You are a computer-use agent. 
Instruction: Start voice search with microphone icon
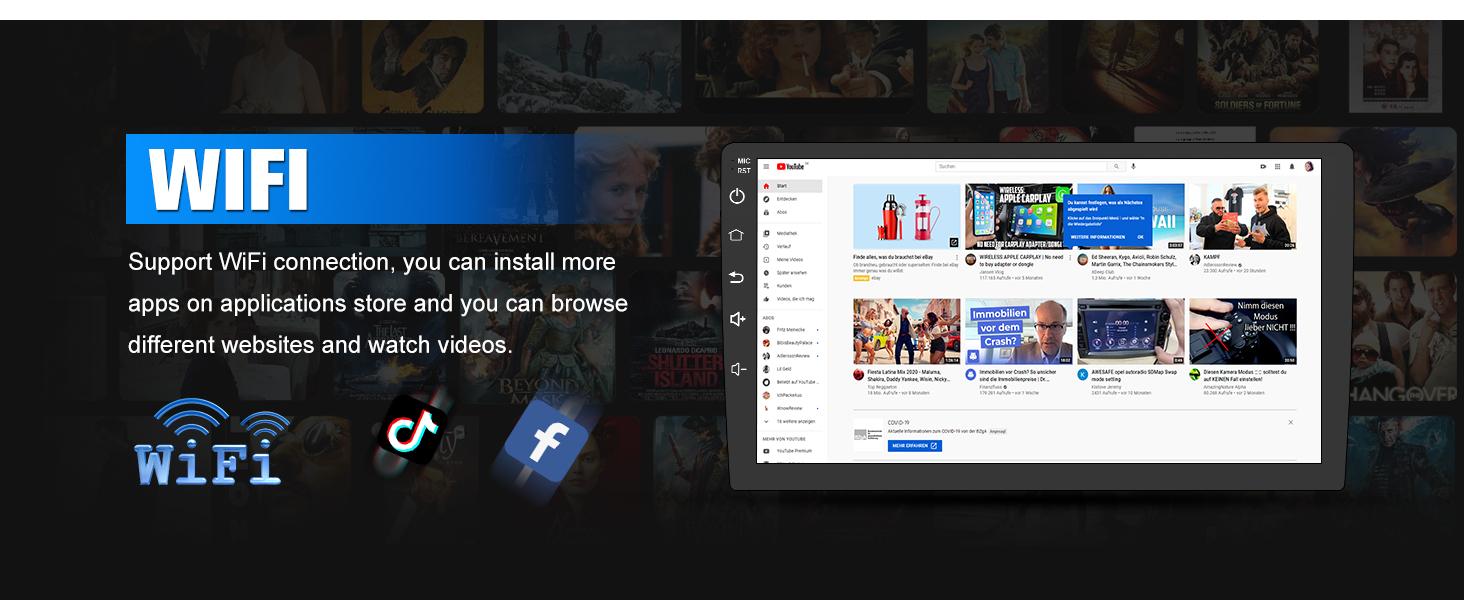click(x=1133, y=166)
